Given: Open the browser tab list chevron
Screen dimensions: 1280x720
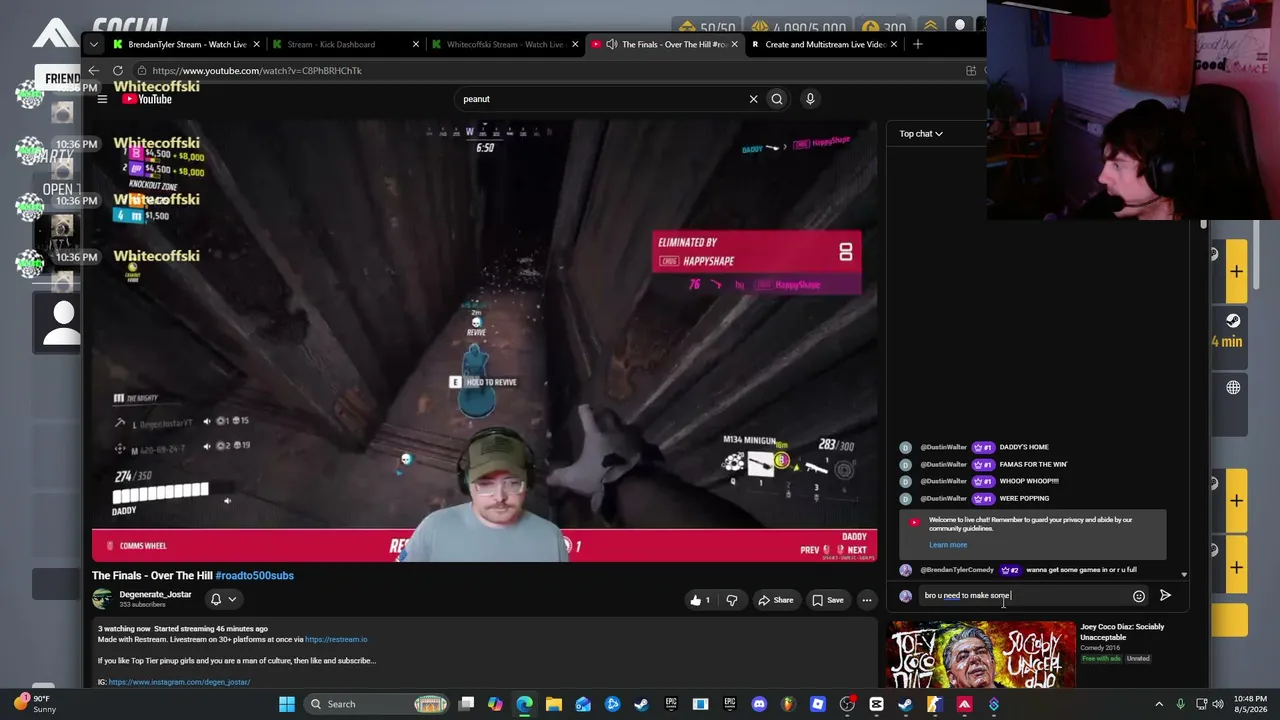Looking at the screenshot, I should (x=93, y=44).
